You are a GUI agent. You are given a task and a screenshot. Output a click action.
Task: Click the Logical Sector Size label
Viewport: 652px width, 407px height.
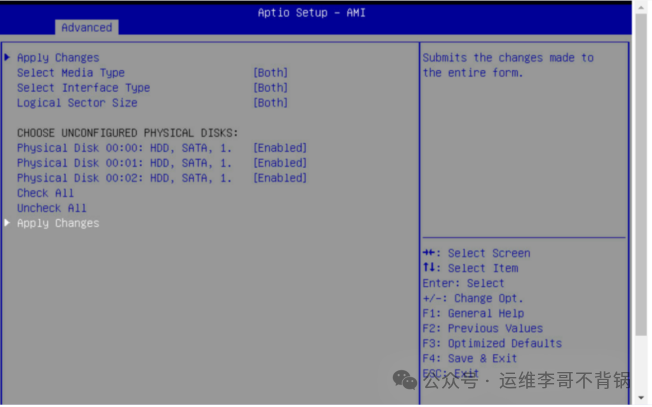(77, 103)
